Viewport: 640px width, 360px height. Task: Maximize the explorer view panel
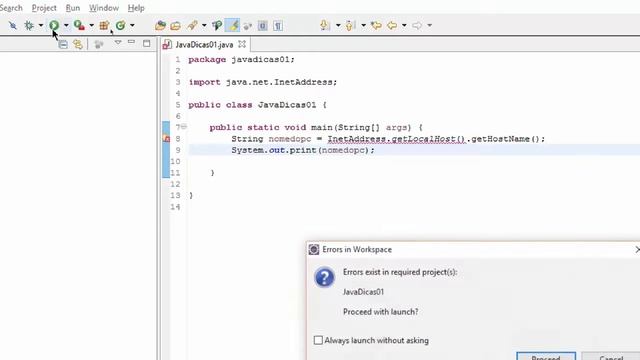tap(147, 43)
